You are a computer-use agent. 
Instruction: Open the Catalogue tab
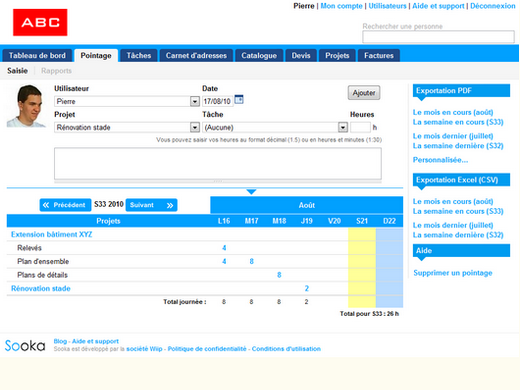(259, 55)
